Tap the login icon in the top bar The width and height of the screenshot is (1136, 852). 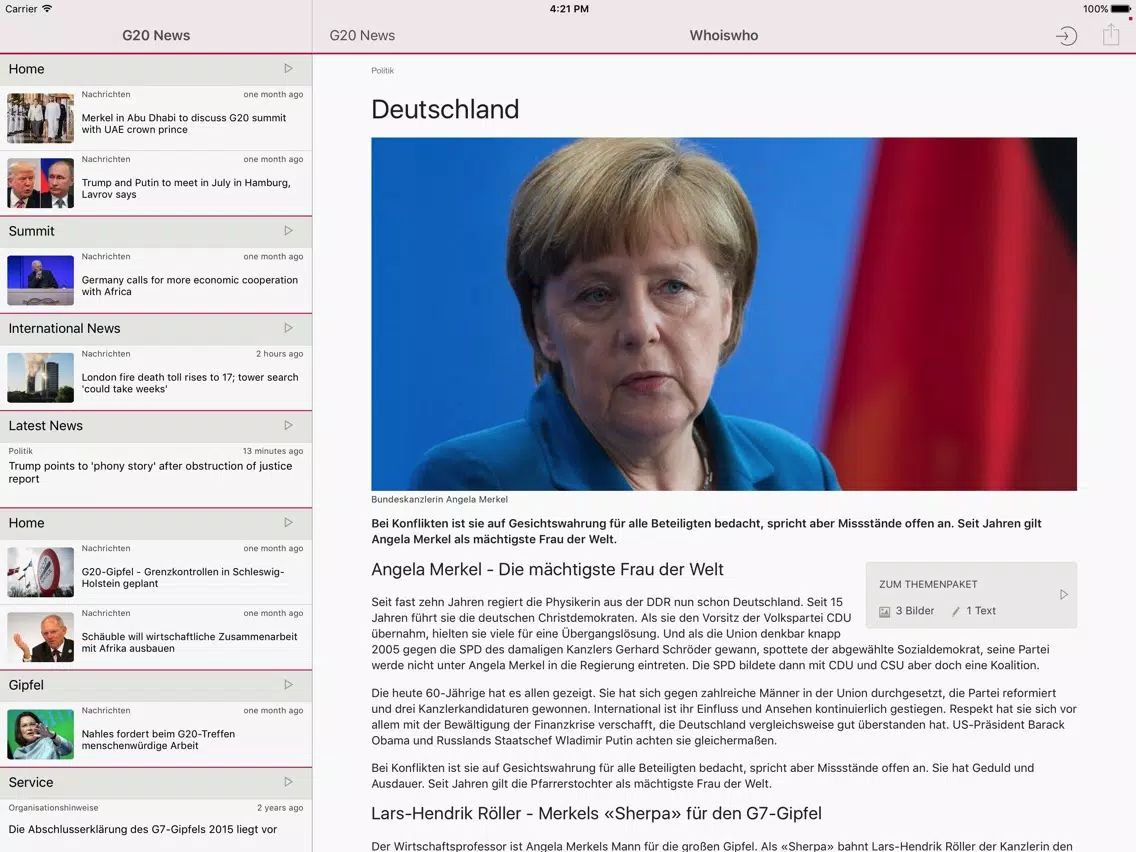coord(1066,36)
